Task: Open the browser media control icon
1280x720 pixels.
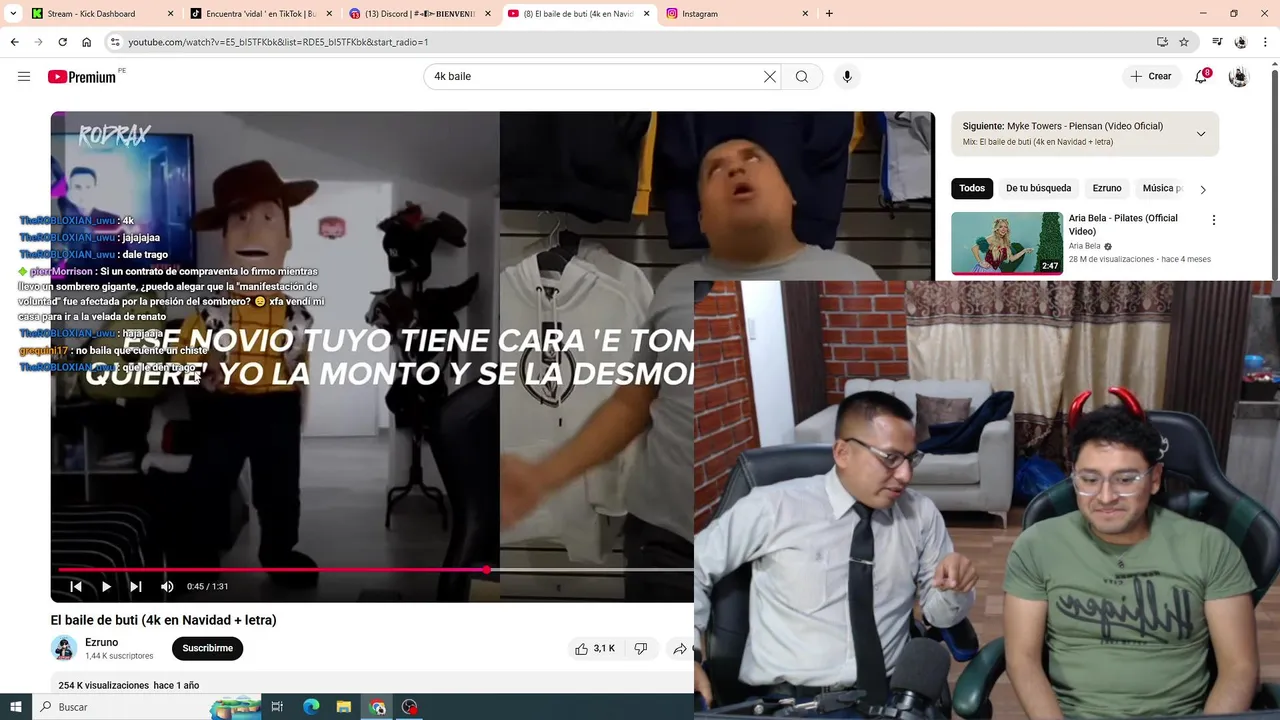Action: [x=1217, y=42]
